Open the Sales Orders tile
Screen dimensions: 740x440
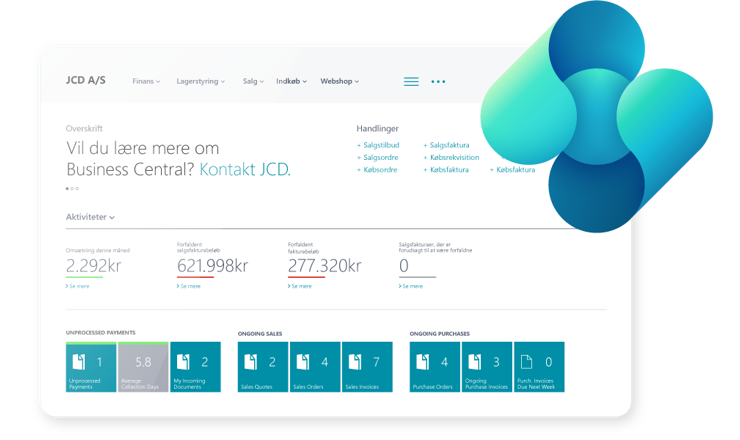click(x=315, y=367)
